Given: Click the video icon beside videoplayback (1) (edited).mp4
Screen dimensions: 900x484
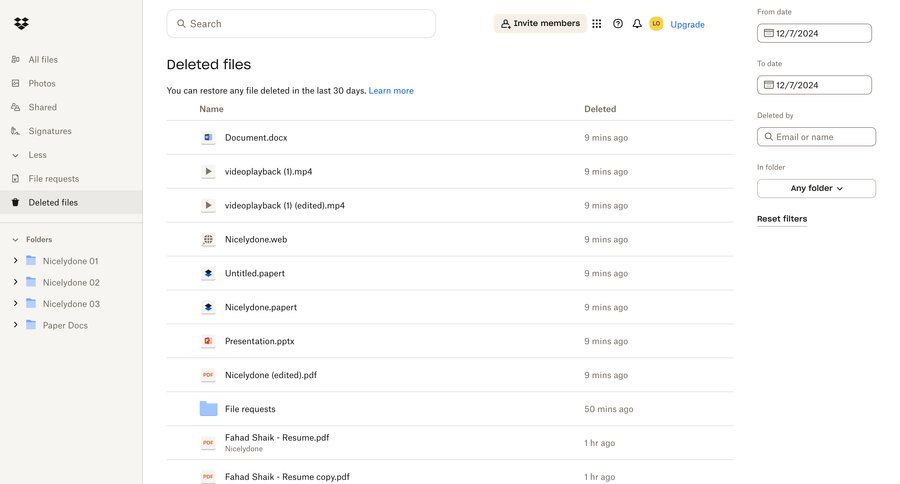Looking at the screenshot, I should pyautogui.click(x=208, y=206).
